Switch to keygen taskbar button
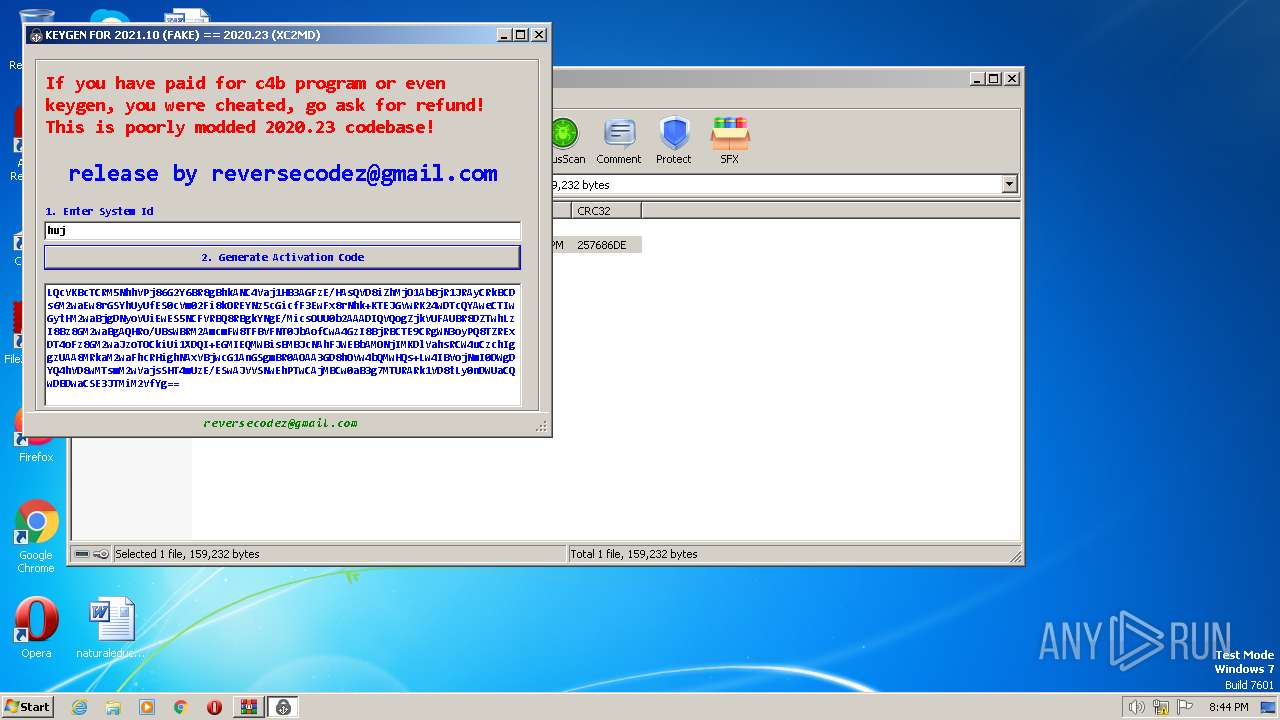The image size is (1280, 720). coord(283,707)
